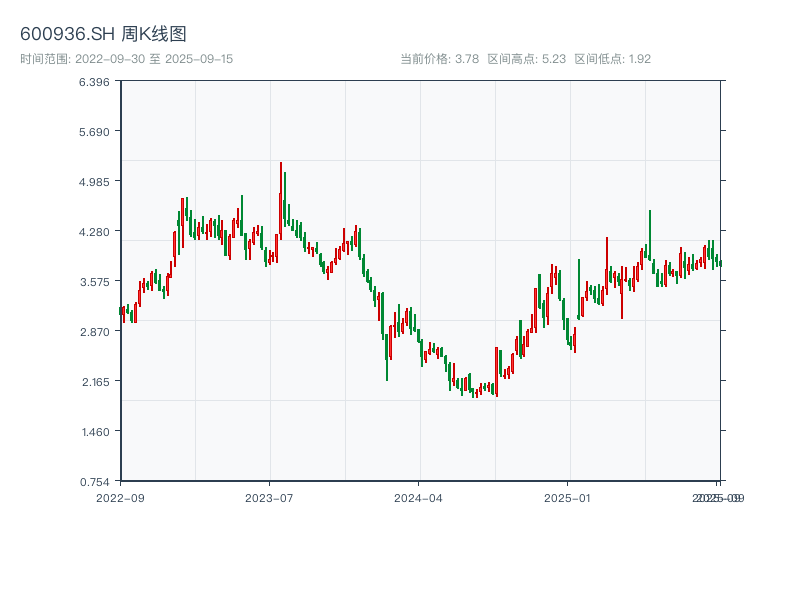Click y-axis value 5.690

coord(94,132)
